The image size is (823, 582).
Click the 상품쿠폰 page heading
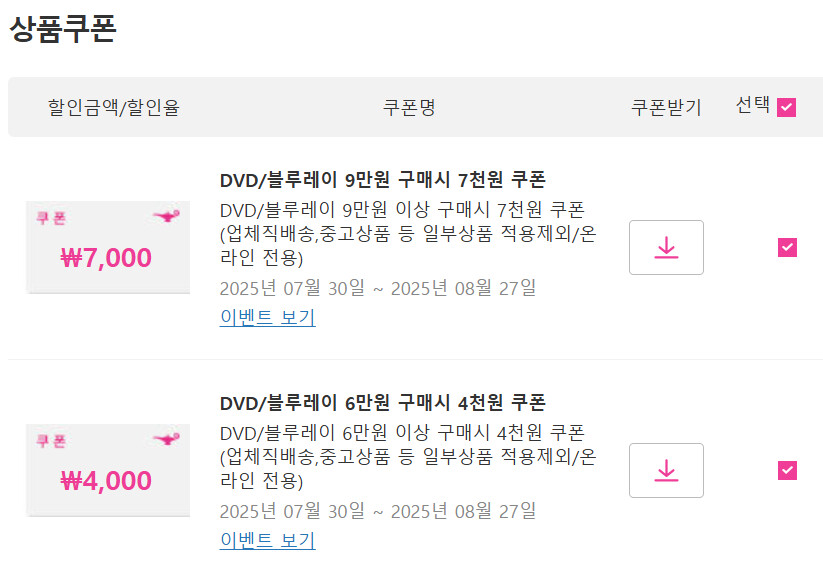pyautogui.click(x=63, y=29)
